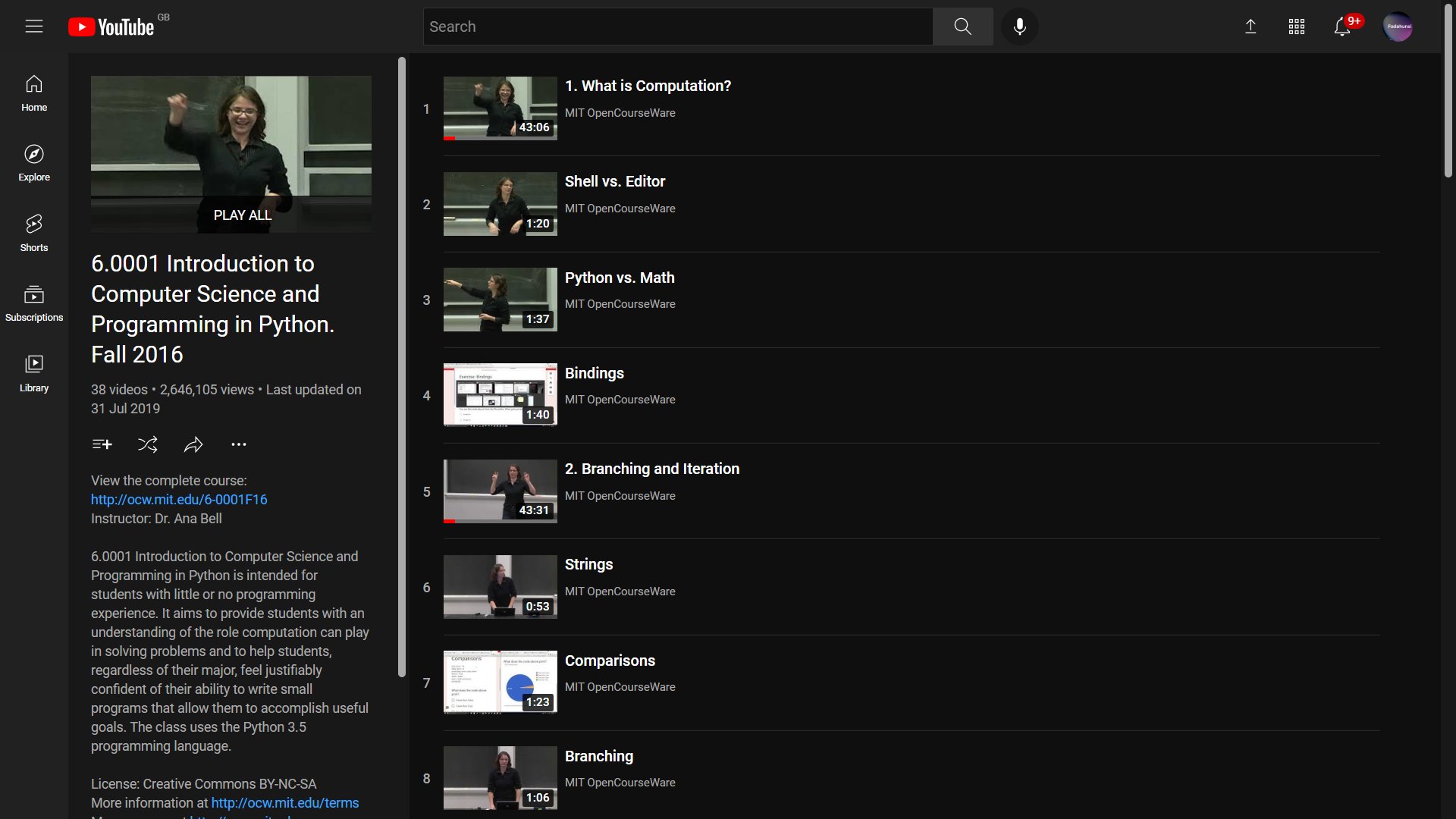Image resolution: width=1456 pixels, height=819 pixels.
Task: Open the account avatar menu
Action: click(x=1398, y=27)
